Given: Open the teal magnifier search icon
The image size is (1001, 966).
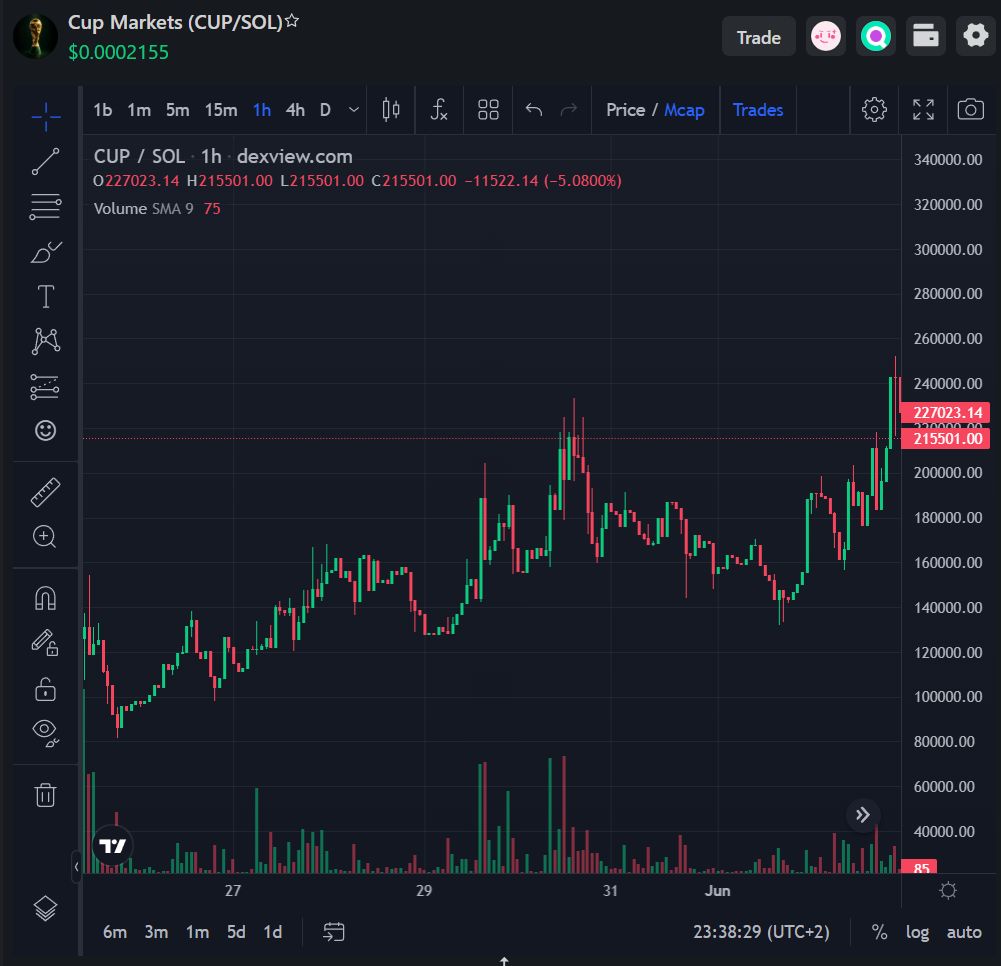Looking at the screenshot, I should pos(876,36).
